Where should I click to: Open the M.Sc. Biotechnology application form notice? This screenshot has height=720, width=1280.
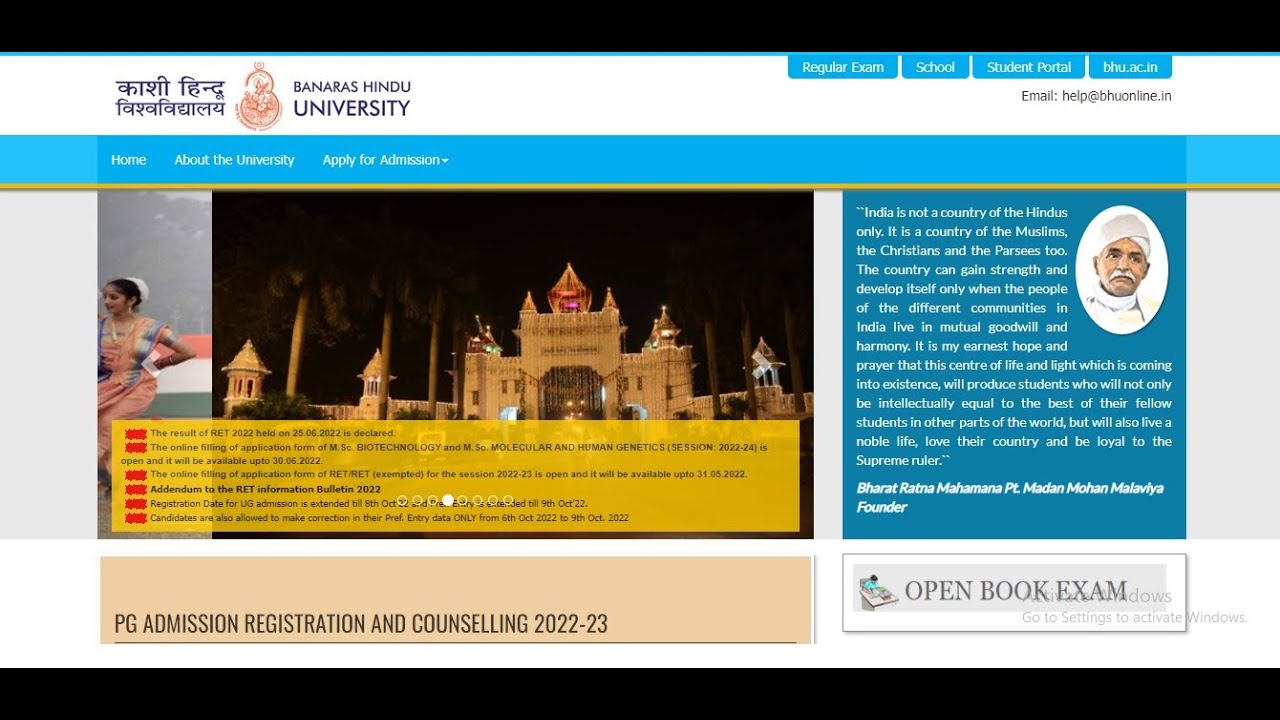coord(444,454)
